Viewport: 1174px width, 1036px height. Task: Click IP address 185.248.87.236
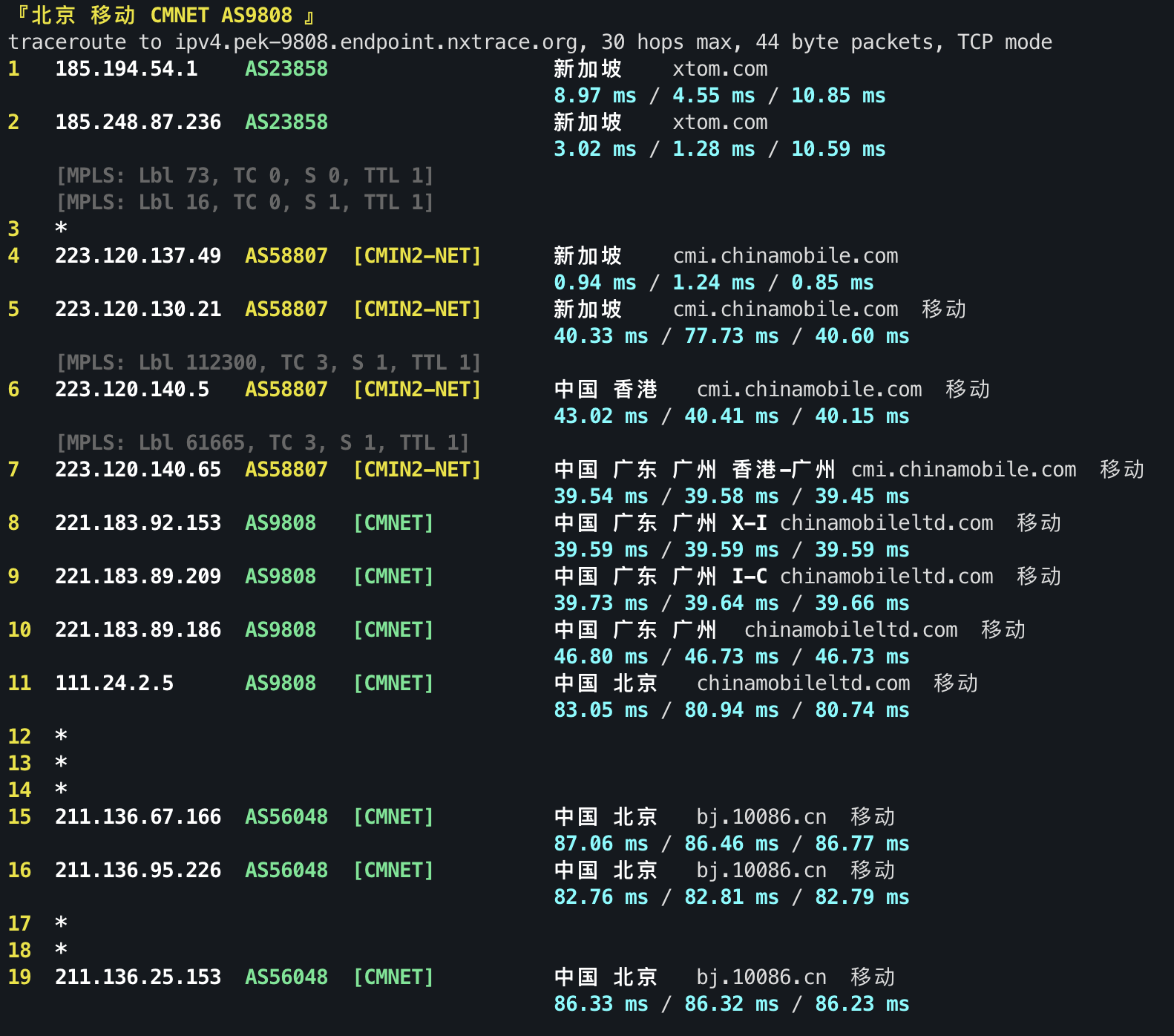click(x=138, y=122)
